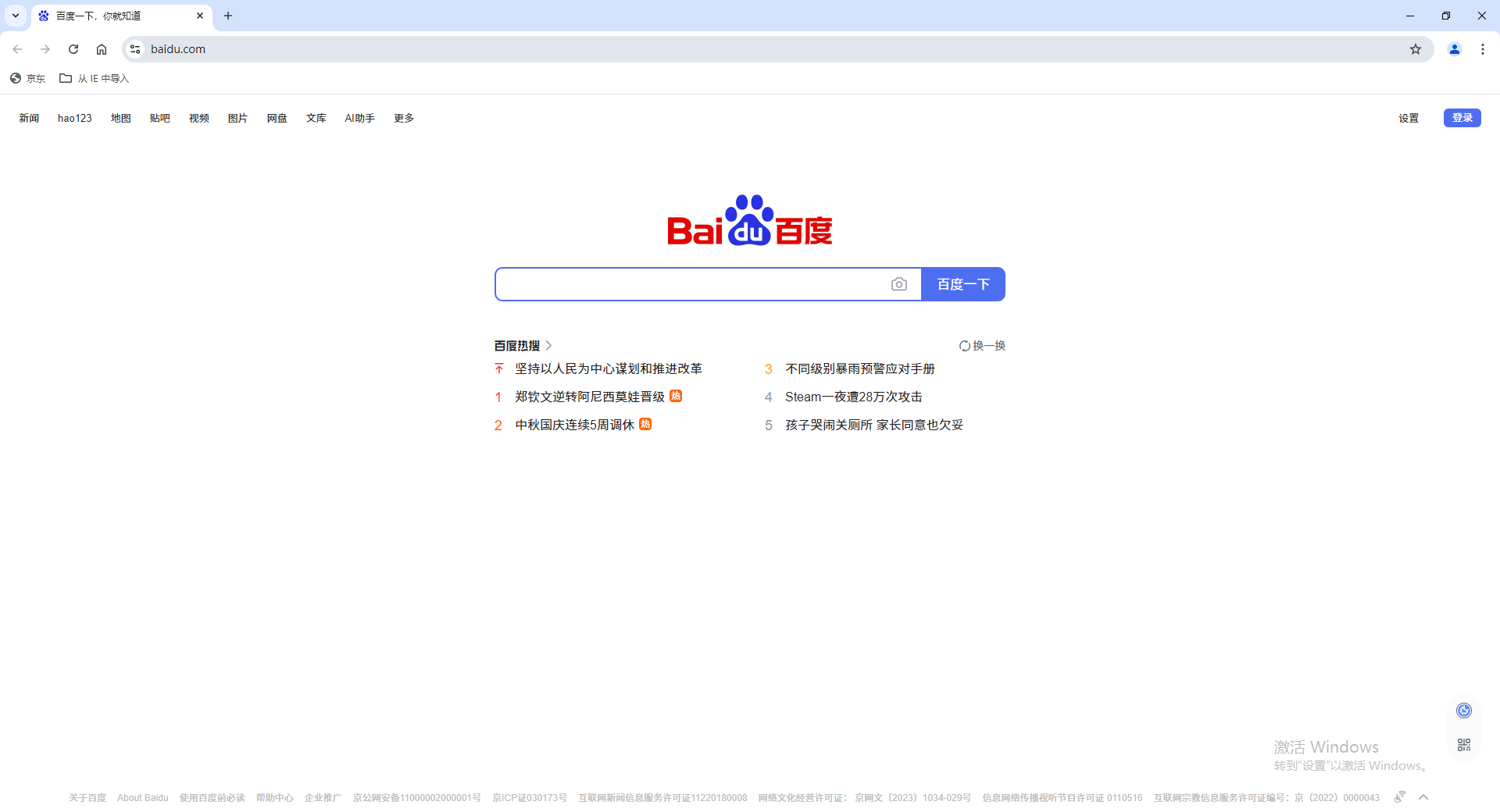The image size is (1500, 812).
Task: Open AI助手 in the top navigation
Action: [360, 118]
